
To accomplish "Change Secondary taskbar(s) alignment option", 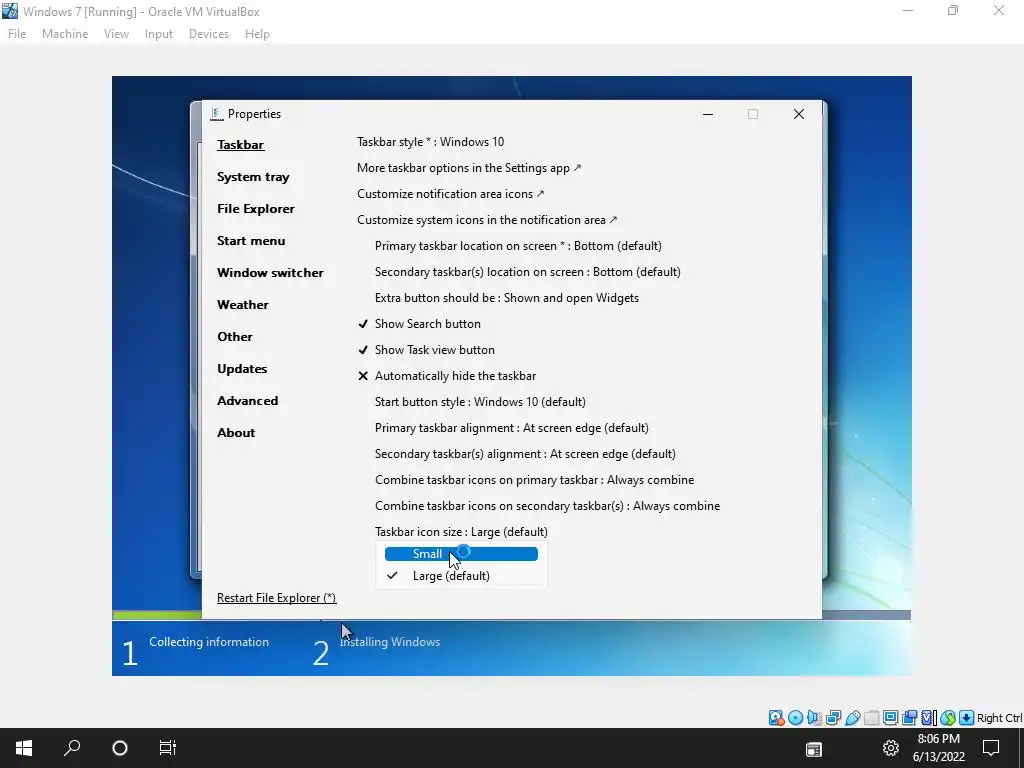I will tap(525, 454).
